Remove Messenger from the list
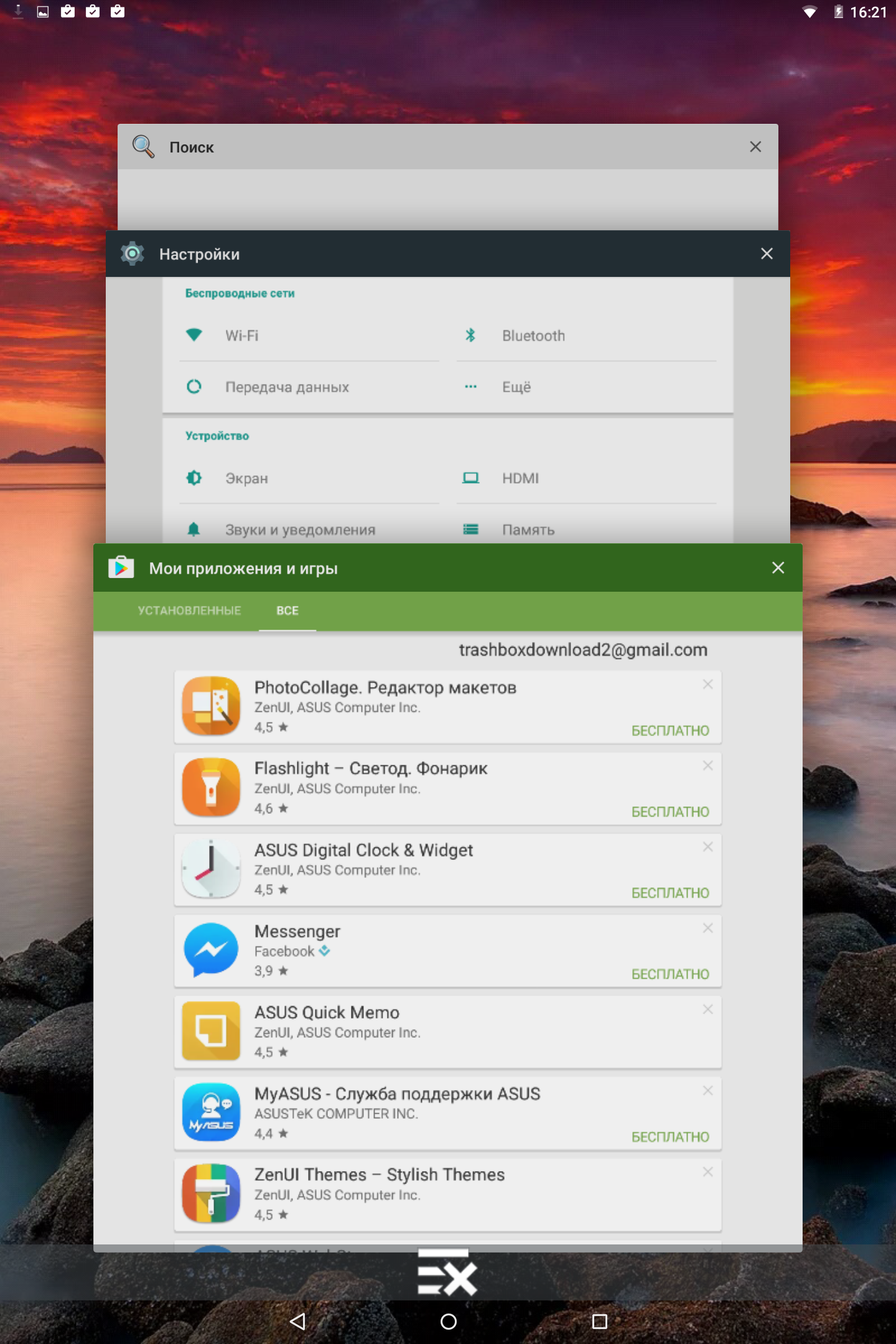This screenshot has height=1344, width=896. [x=707, y=928]
